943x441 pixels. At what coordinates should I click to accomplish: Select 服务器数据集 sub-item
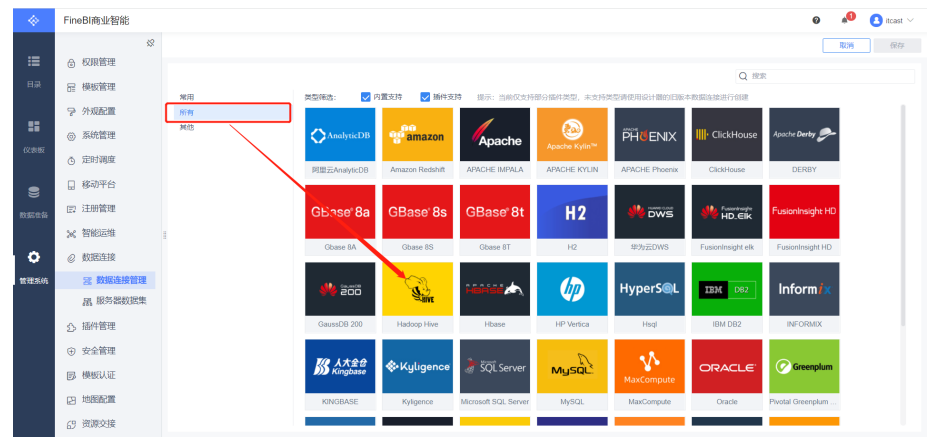point(114,301)
